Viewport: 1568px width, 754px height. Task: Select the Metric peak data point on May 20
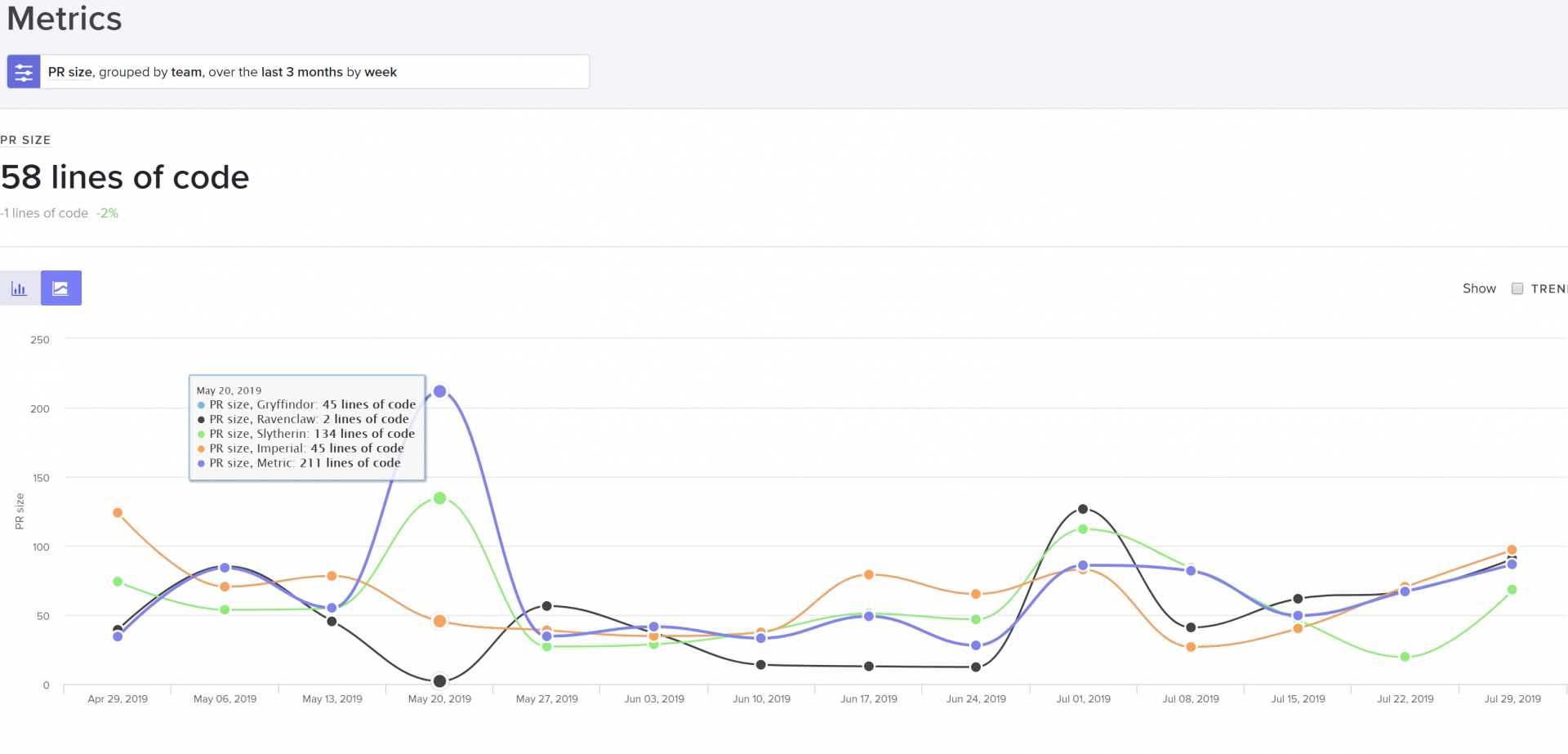439,391
